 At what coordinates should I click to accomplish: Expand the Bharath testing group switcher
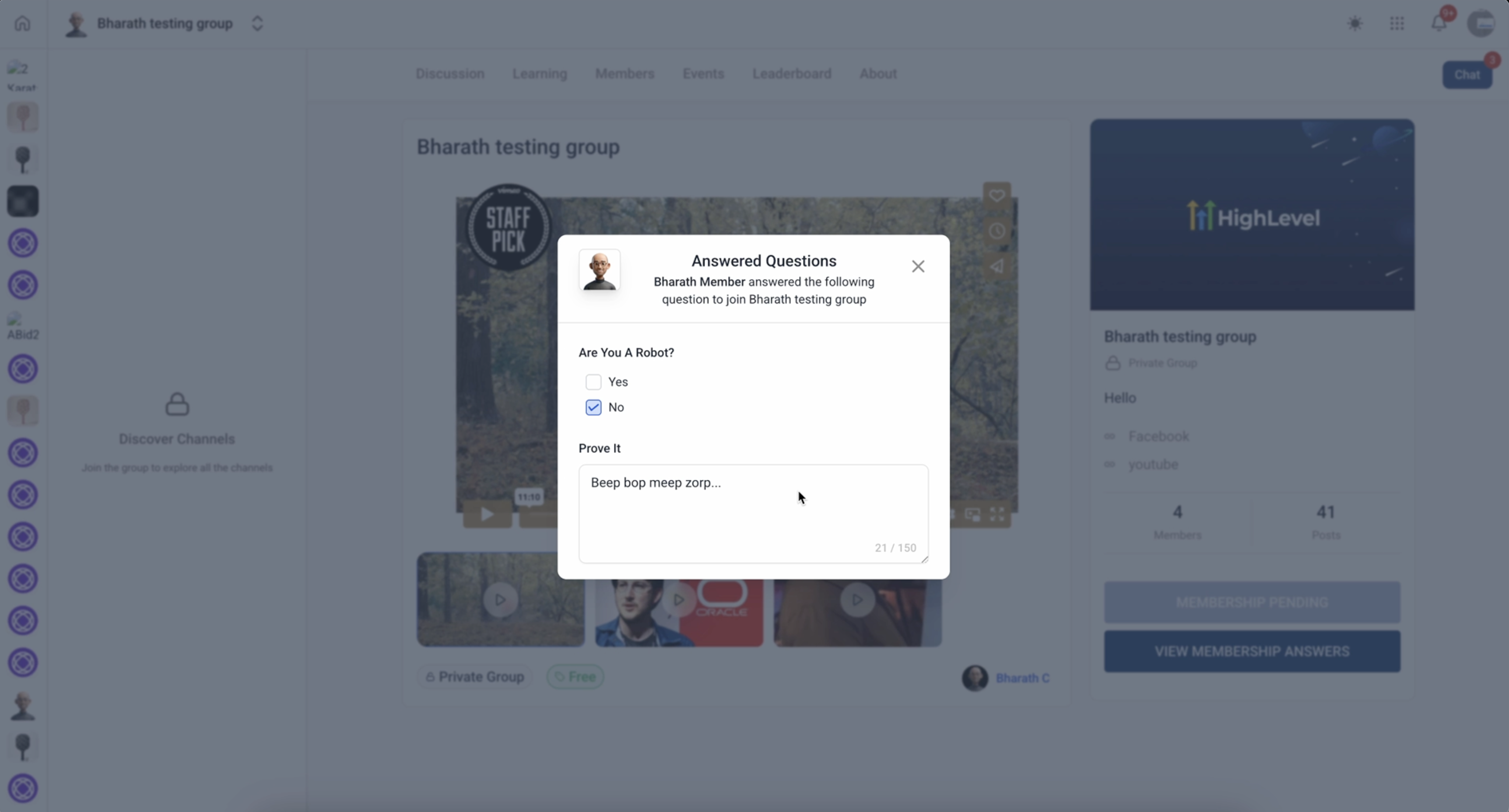257,24
